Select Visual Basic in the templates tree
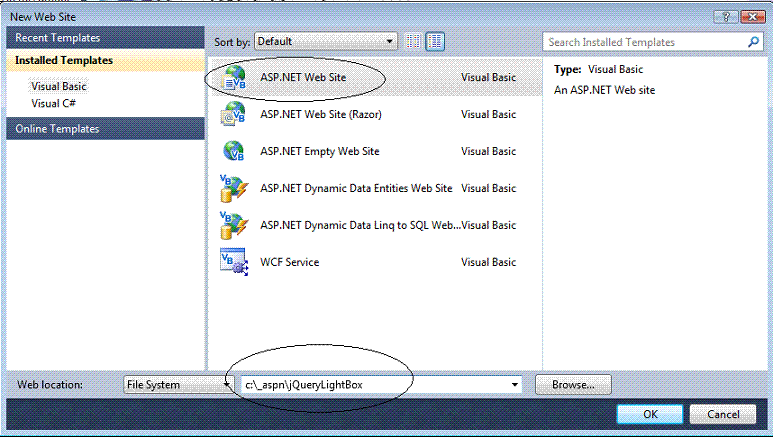Viewport: 773px width, 438px height. pos(59,86)
